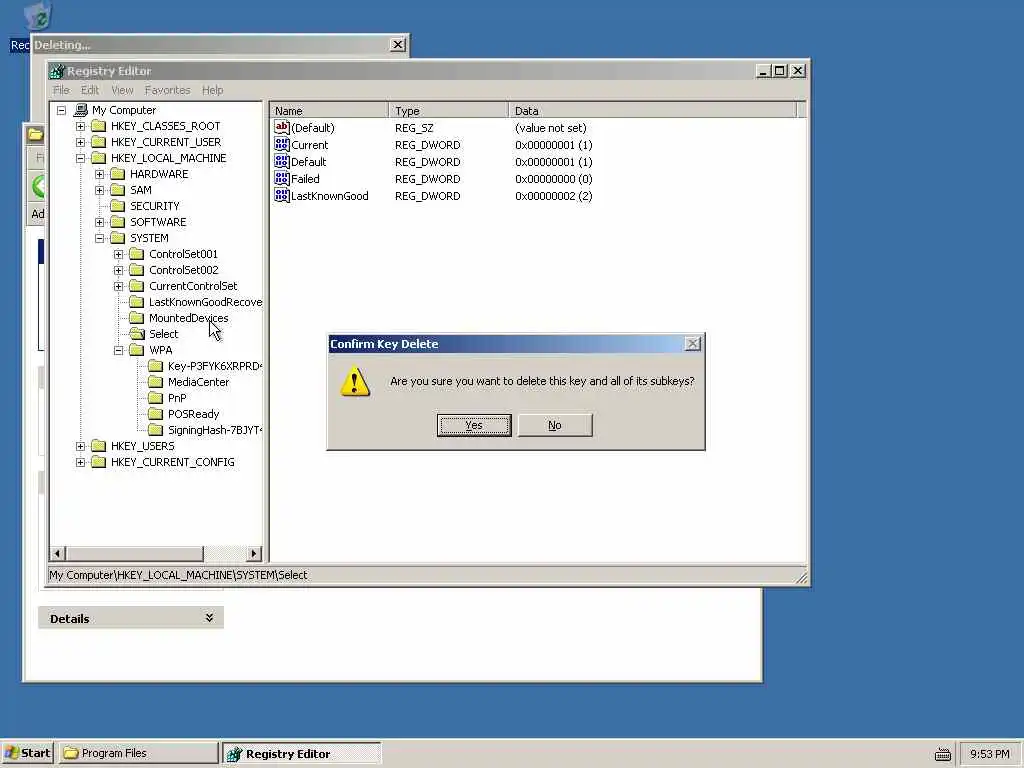Select the SECURITY folder icon

coord(118,206)
